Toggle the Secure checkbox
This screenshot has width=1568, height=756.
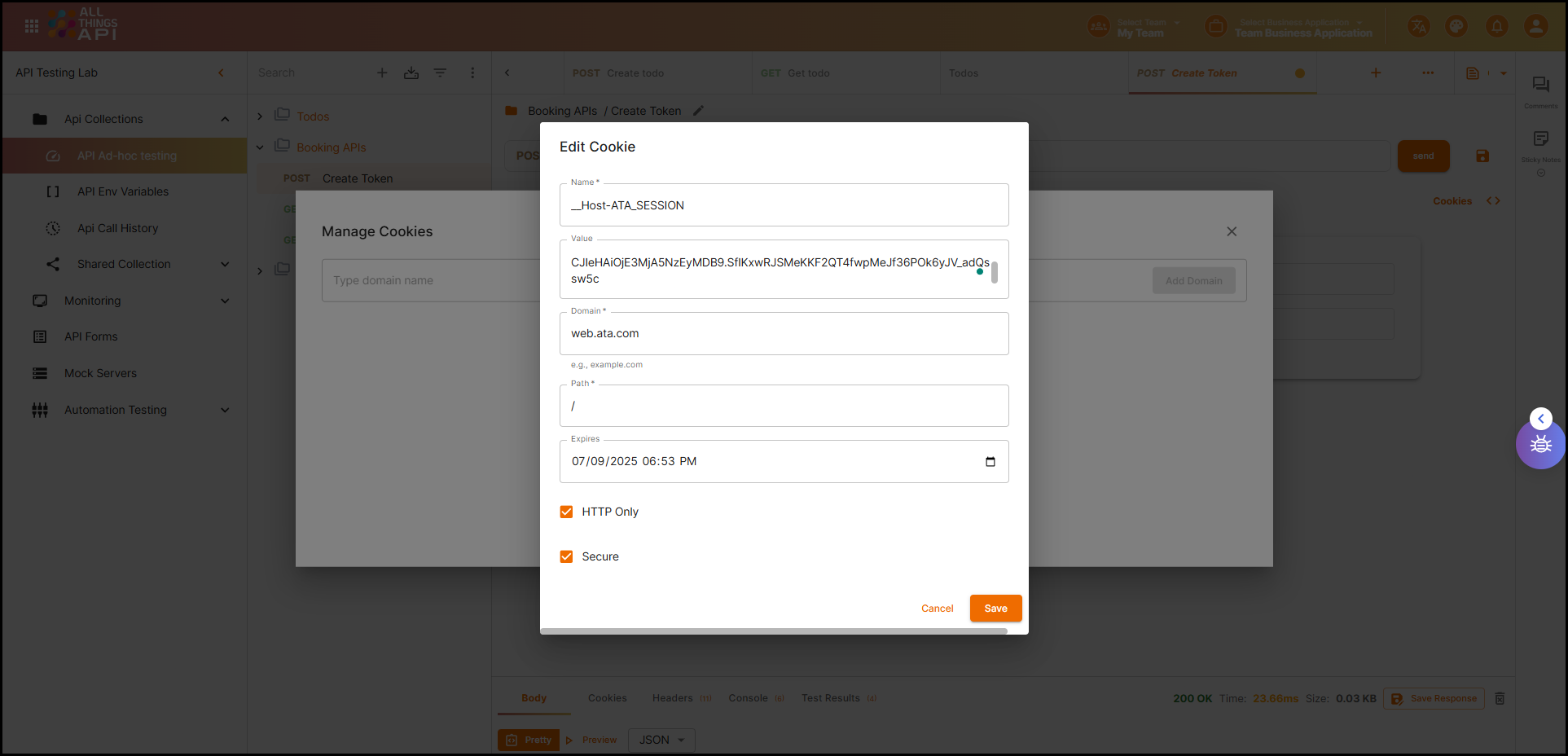coord(567,556)
